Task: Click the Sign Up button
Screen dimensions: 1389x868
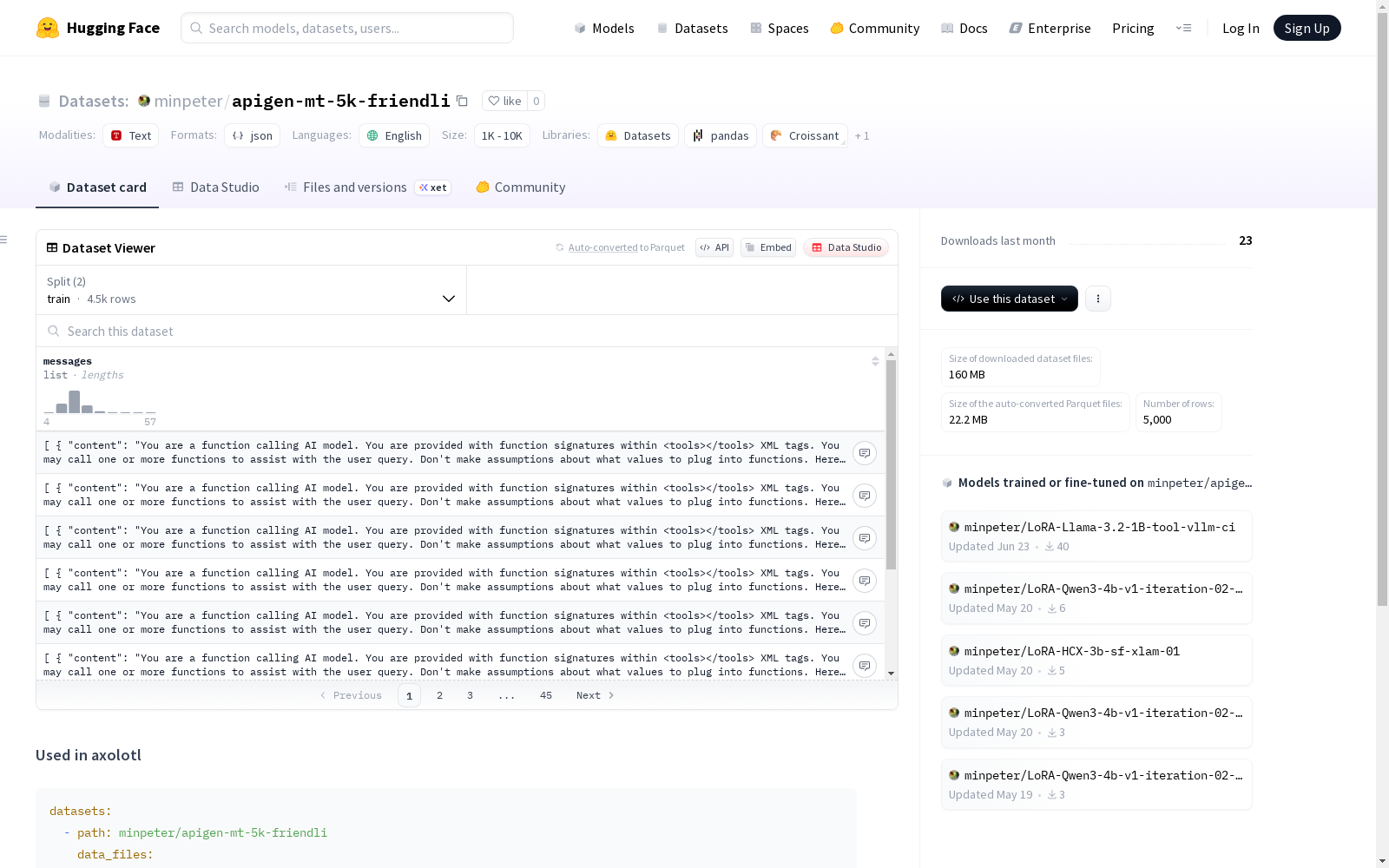Action: pos(1307,28)
